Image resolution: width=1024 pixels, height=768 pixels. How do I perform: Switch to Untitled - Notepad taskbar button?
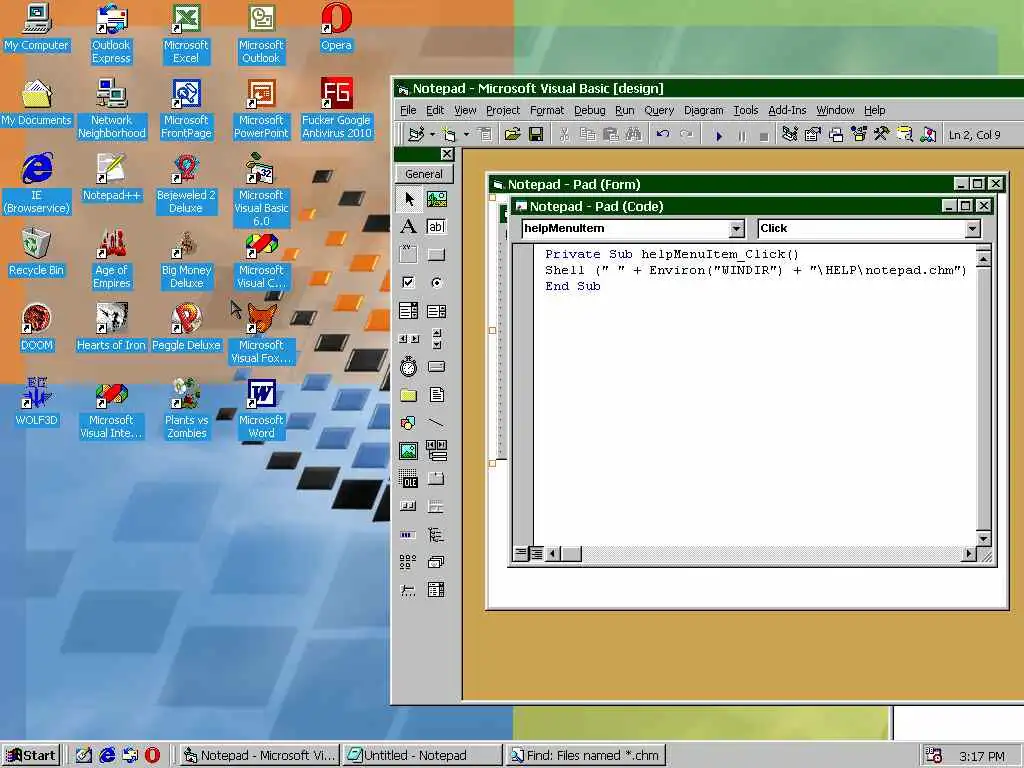click(x=422, y=756)
